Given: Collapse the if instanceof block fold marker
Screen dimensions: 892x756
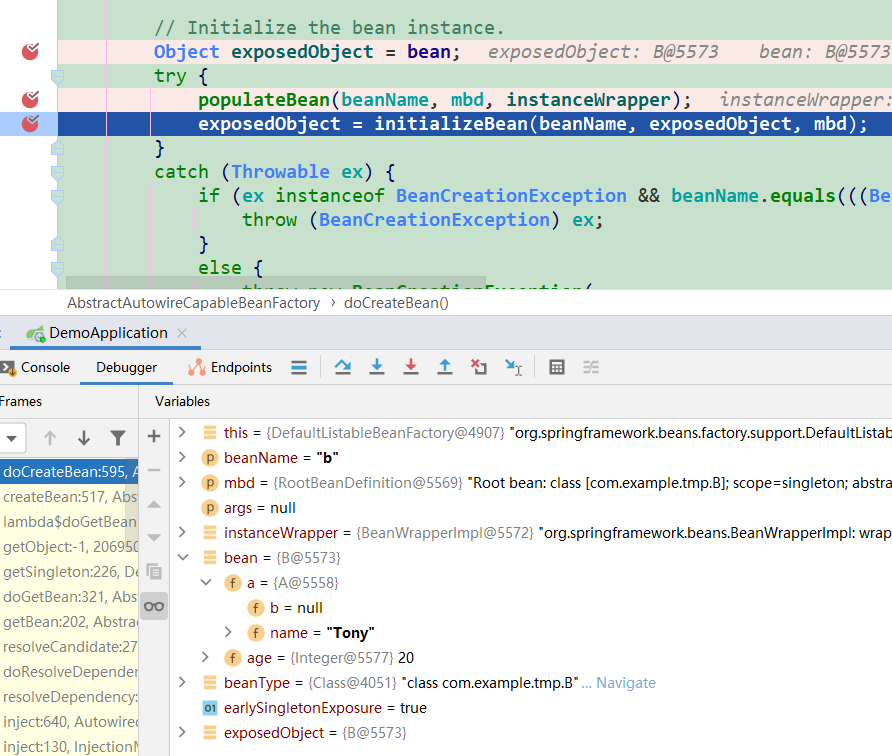Looking at the screenshot, I should 57,196.
